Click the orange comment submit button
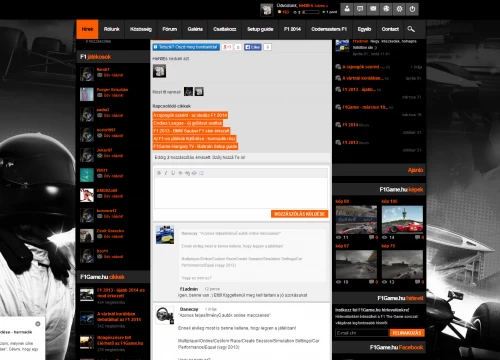Image resolution: width=500 pixels, height=360 pixels. 299,214
